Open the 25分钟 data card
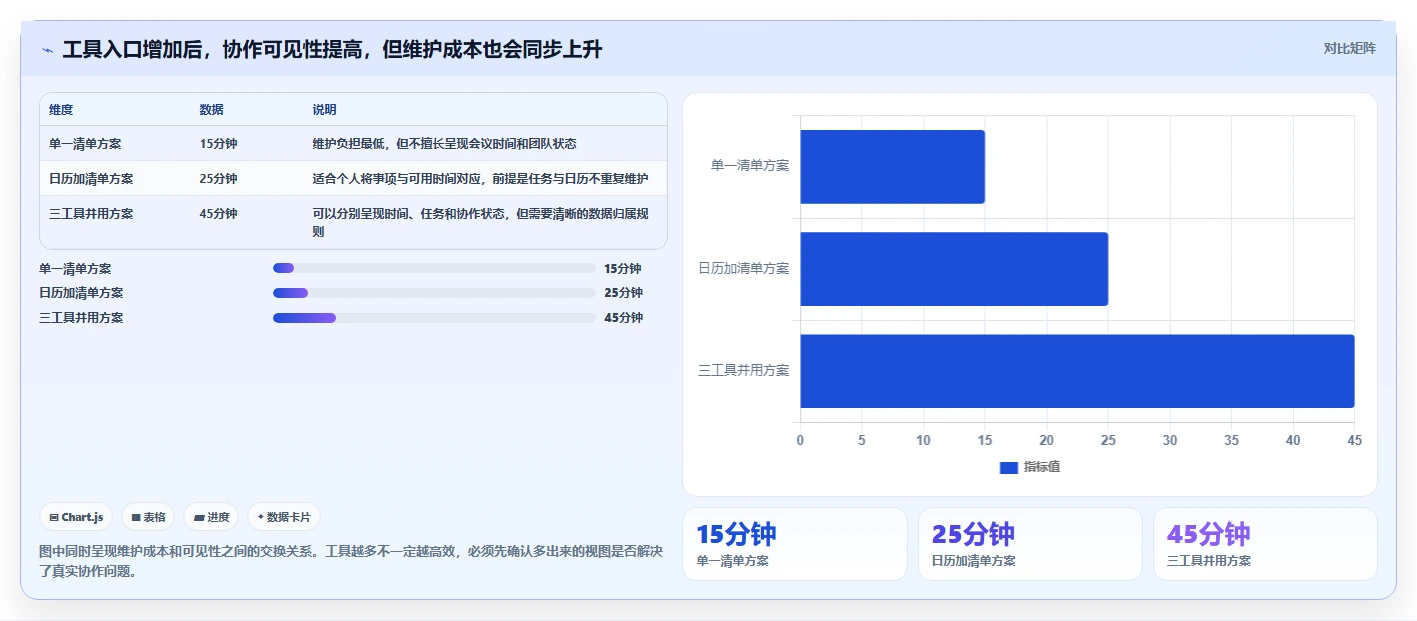 pyautogui.click(x=1030, y=544)
